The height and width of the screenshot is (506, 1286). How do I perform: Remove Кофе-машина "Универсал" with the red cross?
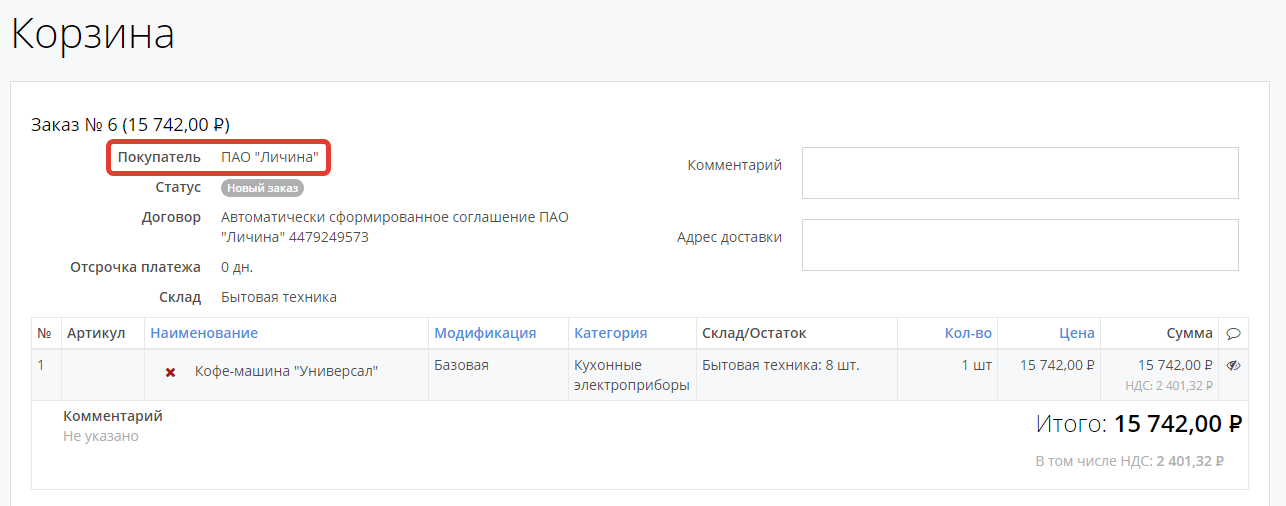(x=170, y=372)
